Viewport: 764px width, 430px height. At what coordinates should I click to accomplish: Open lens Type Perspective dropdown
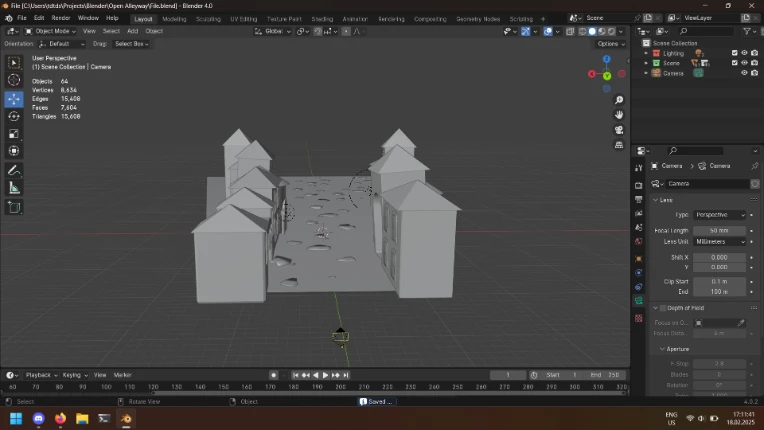pos(720,215)
